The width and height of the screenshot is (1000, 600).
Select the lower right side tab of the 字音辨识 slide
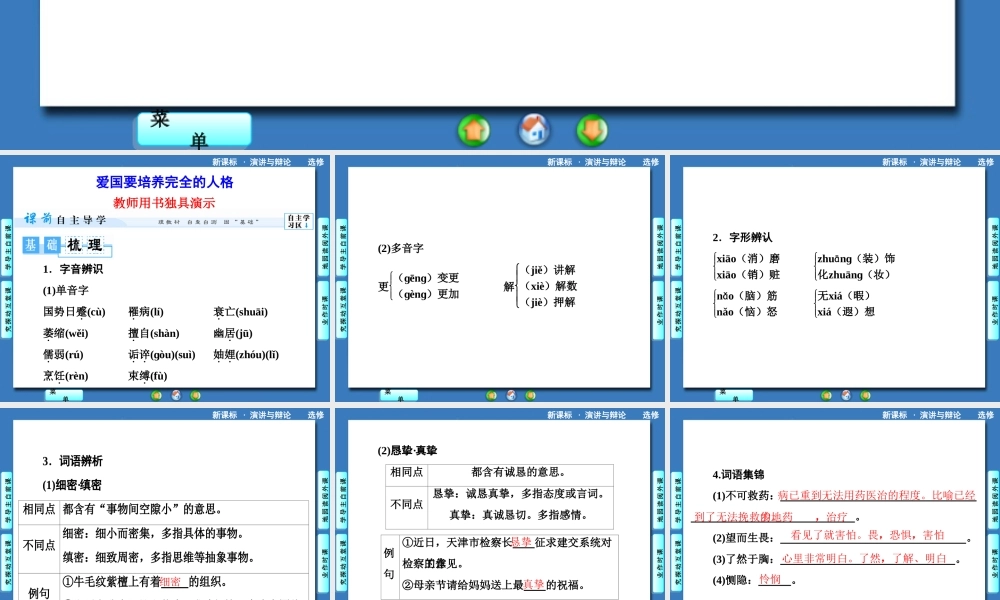pyautogui.click(x=323, y=310)
